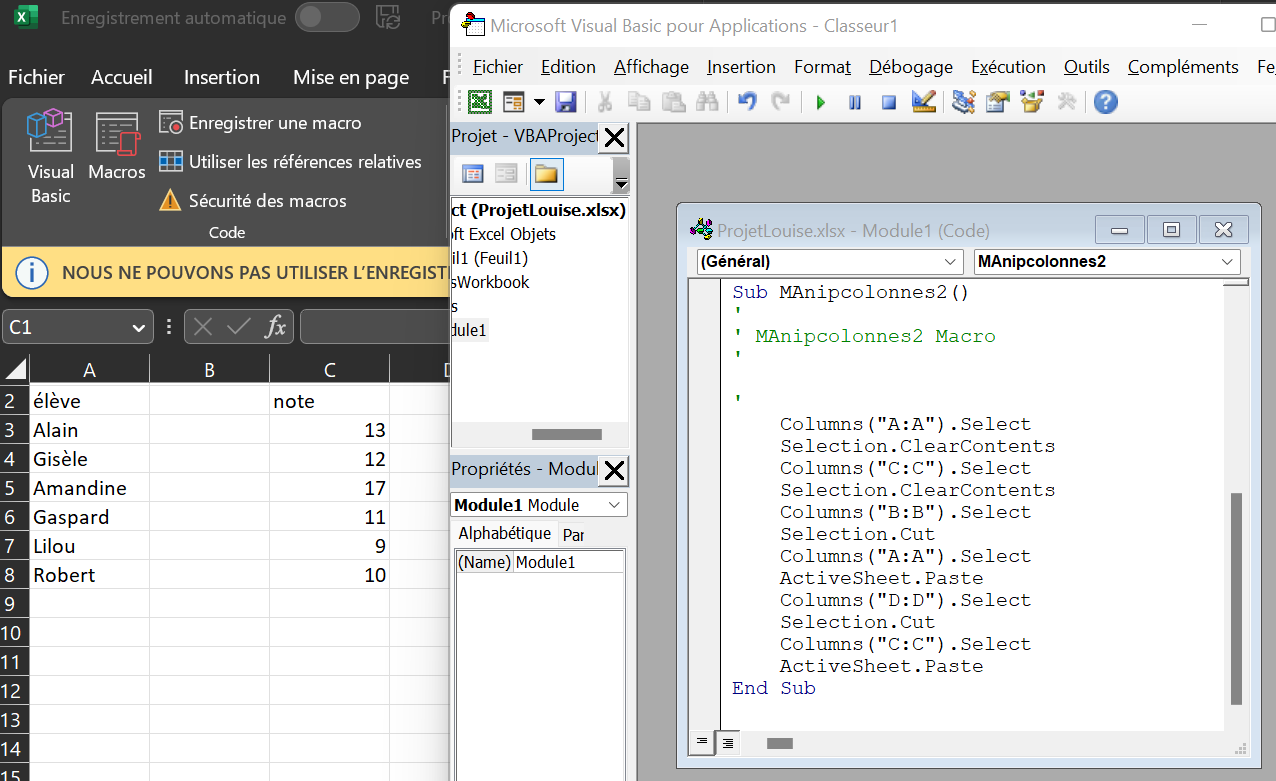Select cell with note value 17
The image size is (1276, 781).
pyautogui.click(x=329, y=488)
